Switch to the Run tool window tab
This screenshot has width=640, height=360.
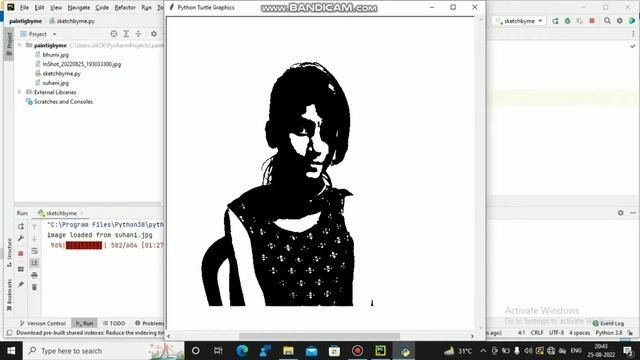click(x=84, y=323)
